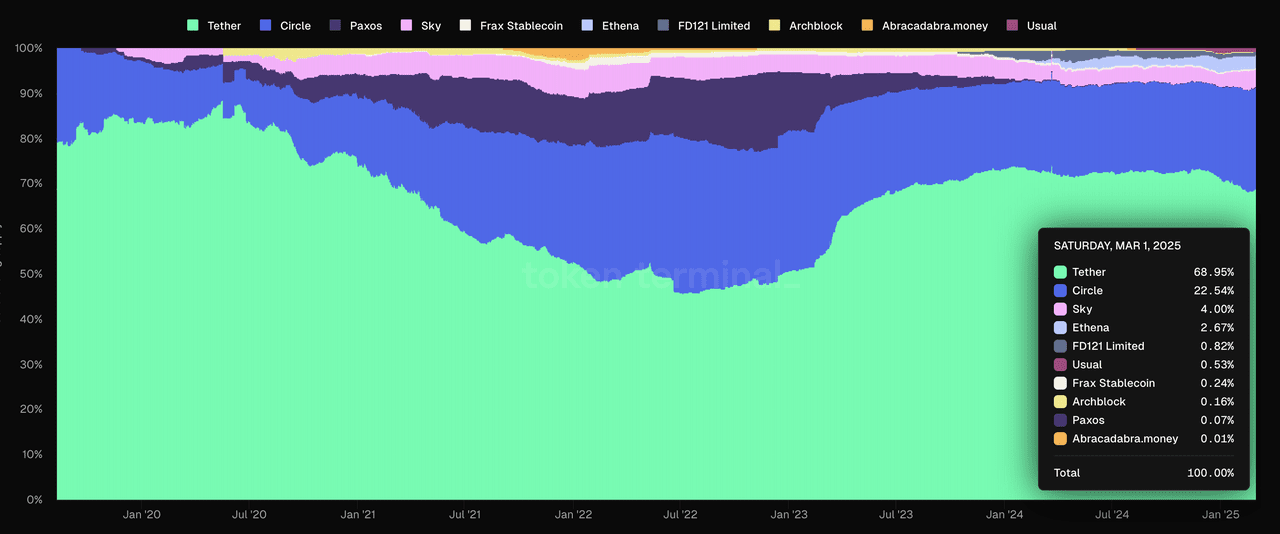Image resolution: width=1280 pixels, height=534 pixels.
Task: Click the 0% y-axis label
Action: [34, 499]
